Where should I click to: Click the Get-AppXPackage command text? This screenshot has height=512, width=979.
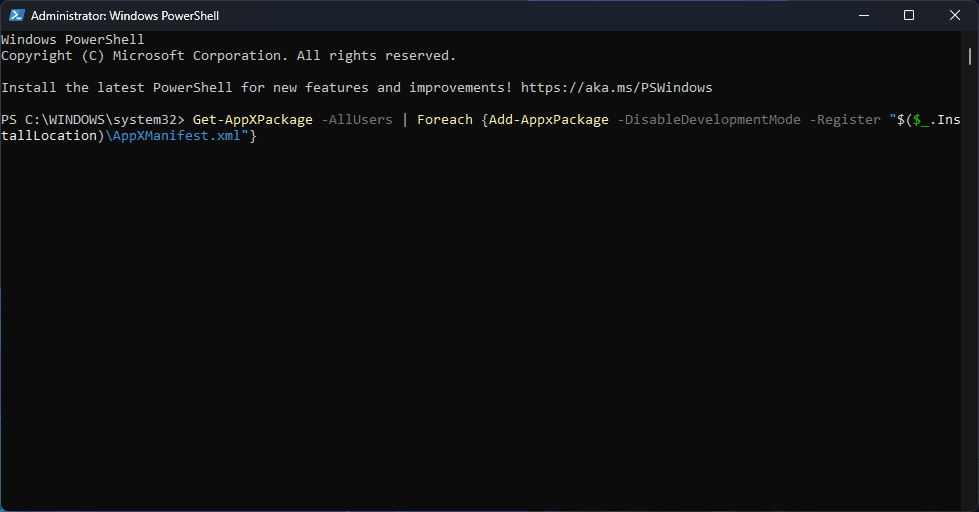point(252,120)
